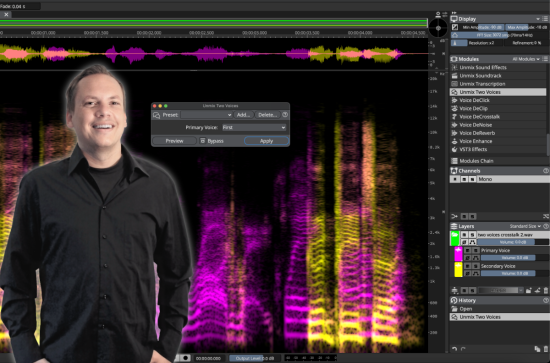Open the Preset dropdown in Unmix dialog
The width and height of the screenshot is (550, 363).
click(x=207, y=115)
